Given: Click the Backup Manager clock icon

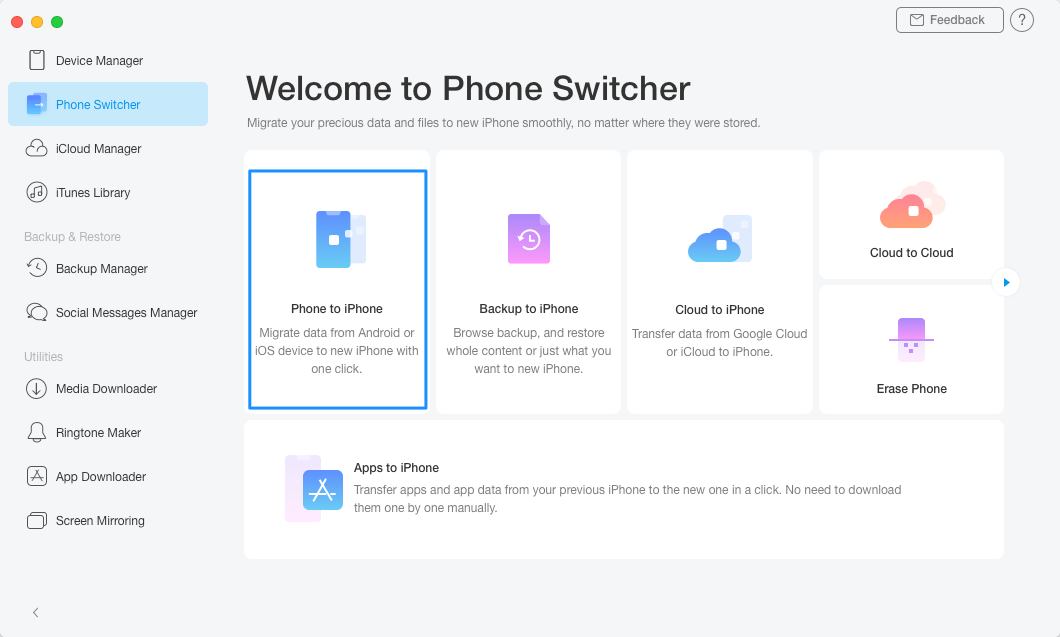Looking at the screenshot, I should point(37,268).
